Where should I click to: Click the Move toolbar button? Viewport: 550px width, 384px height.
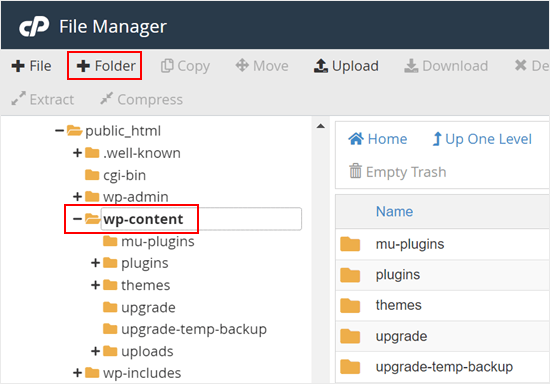262,66
